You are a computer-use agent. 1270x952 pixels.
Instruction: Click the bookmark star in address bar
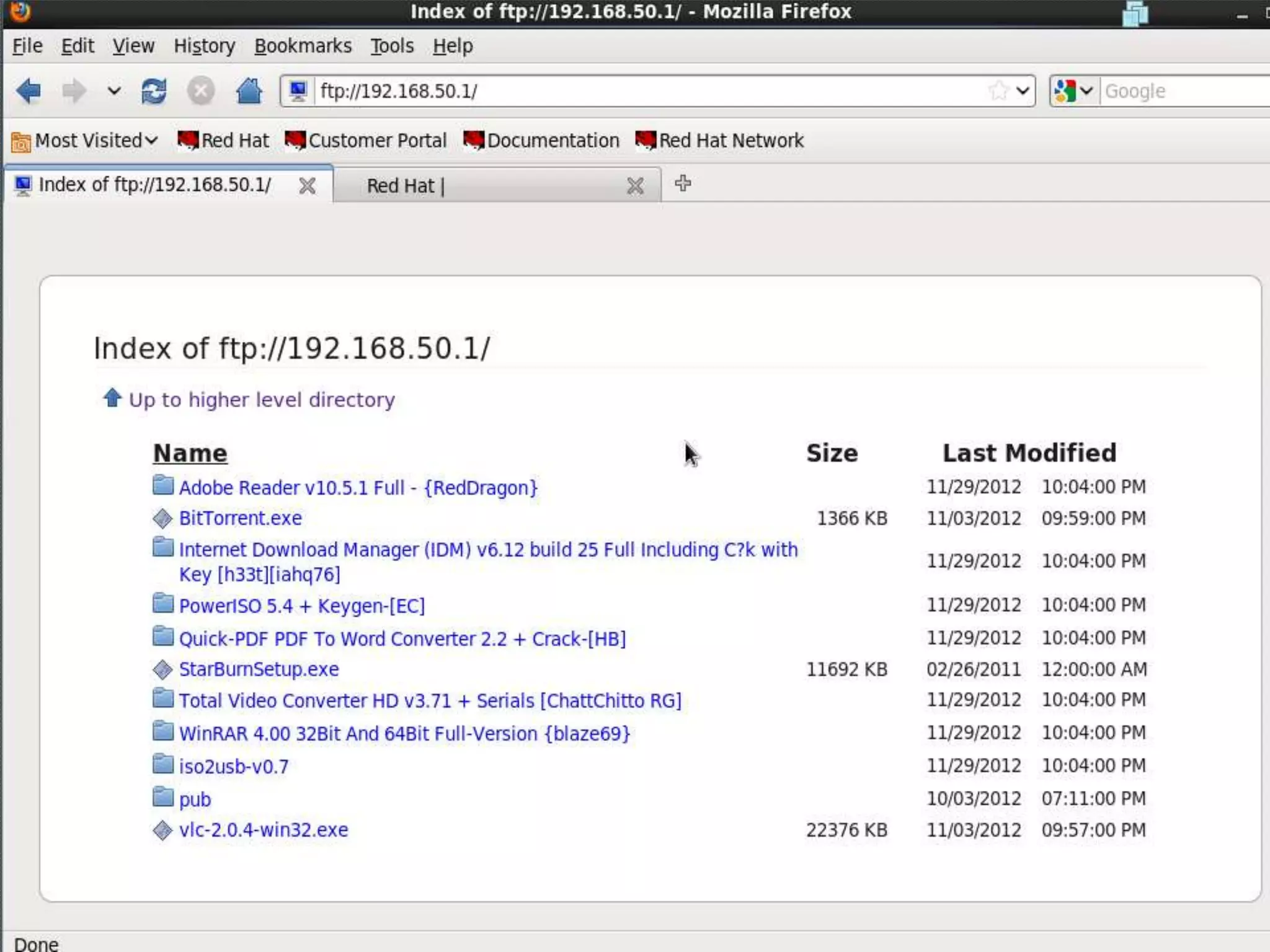pos(998,91)
